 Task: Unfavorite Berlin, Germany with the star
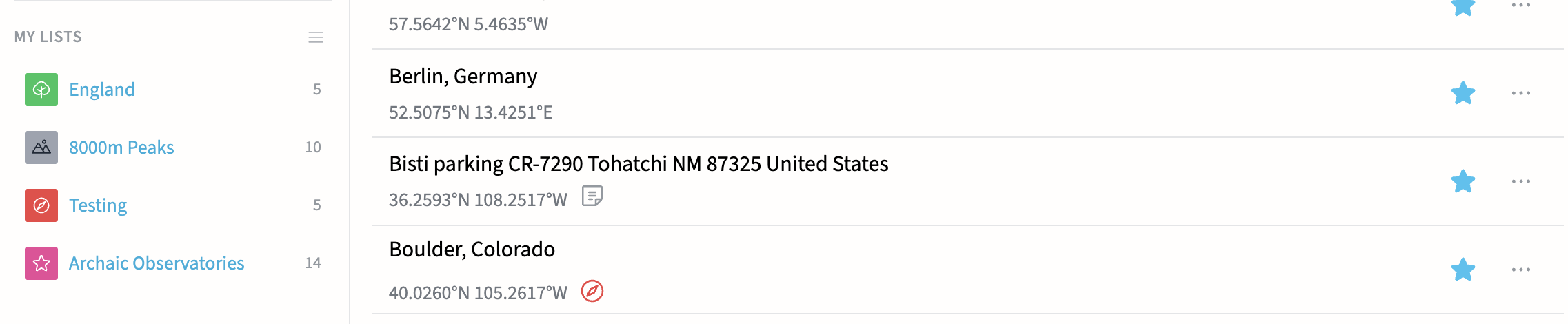pos(1463,93)
